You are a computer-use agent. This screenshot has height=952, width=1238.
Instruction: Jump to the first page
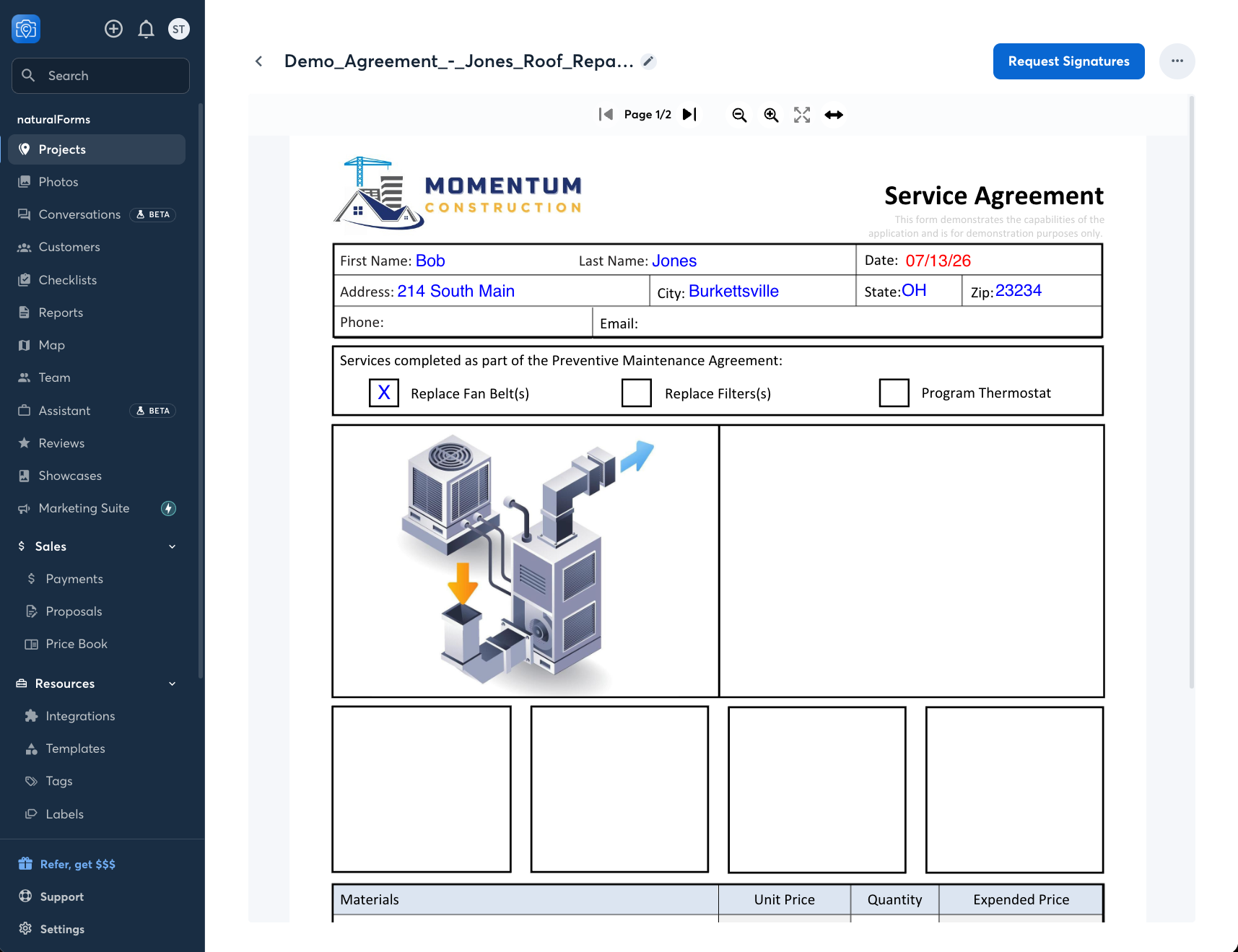click(x=606, y=114)
